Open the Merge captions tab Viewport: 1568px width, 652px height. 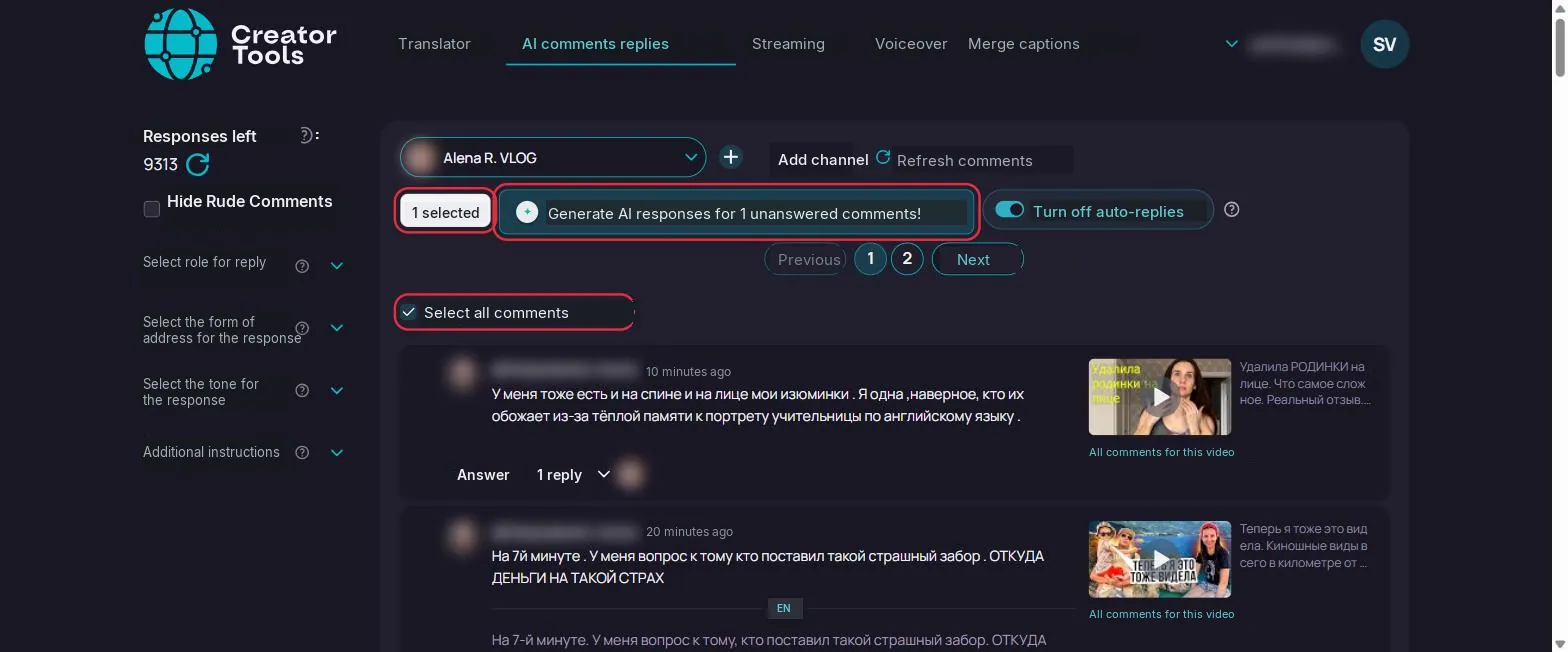[x=1024, y=44]
